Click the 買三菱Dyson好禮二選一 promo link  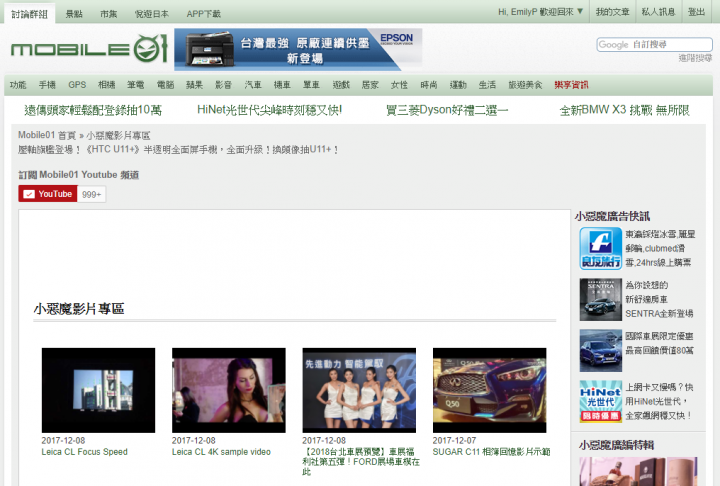coord(447,110)
